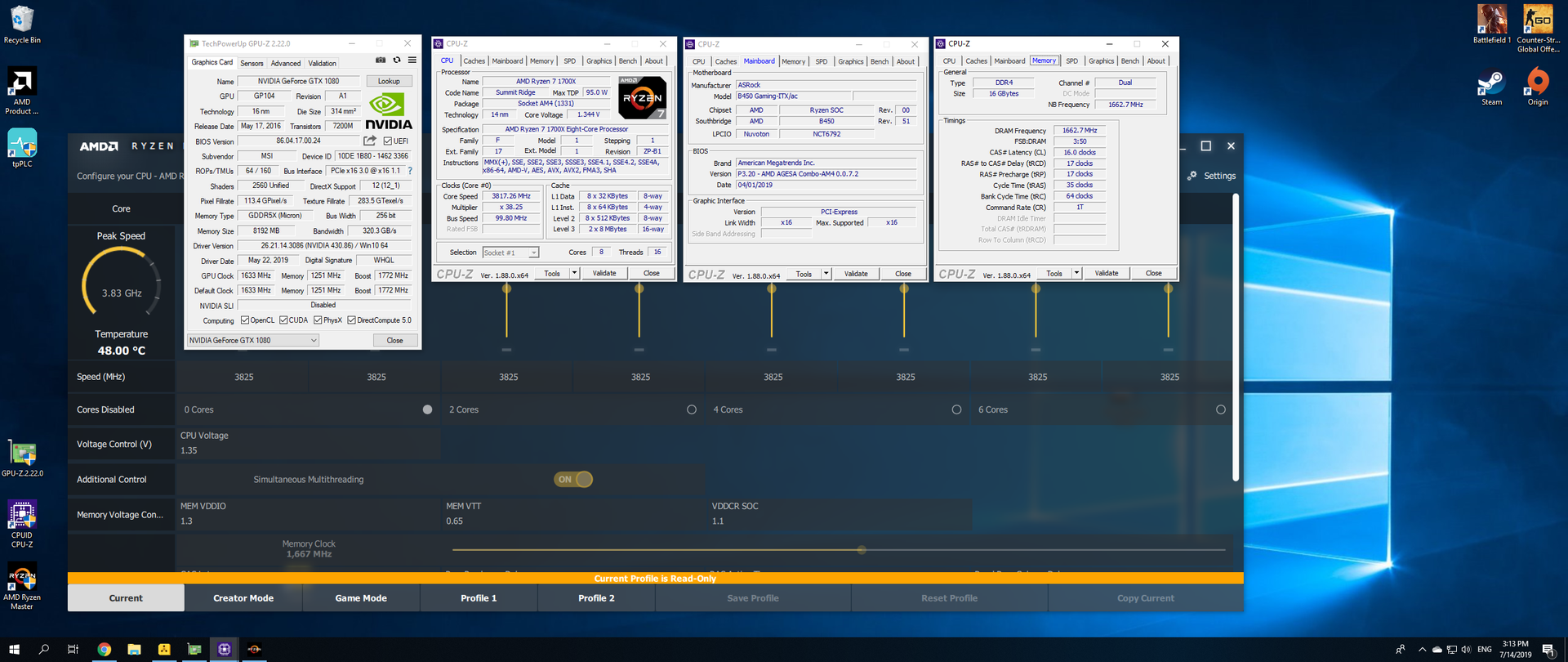Open Windows Start menu
This screenshot has height=662, width=1568.
[14, 649]
